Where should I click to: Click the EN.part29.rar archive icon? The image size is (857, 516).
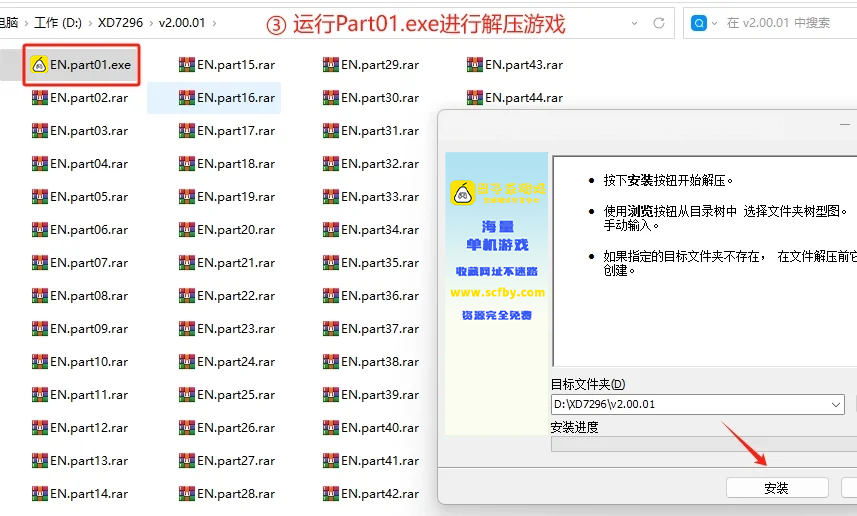tap(331, 65)
